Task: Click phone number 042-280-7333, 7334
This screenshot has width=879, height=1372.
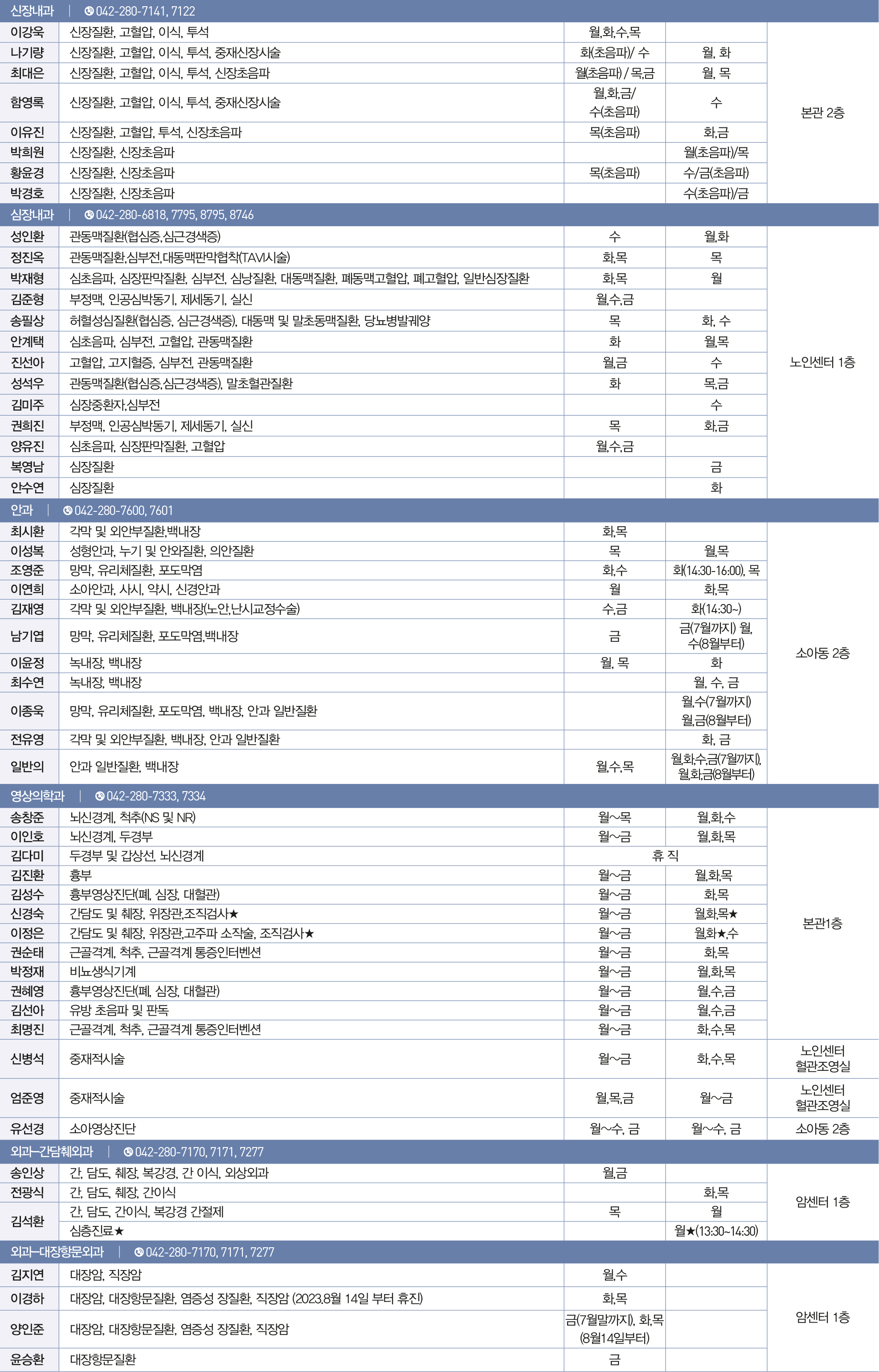Action: [x=156, y=796]
